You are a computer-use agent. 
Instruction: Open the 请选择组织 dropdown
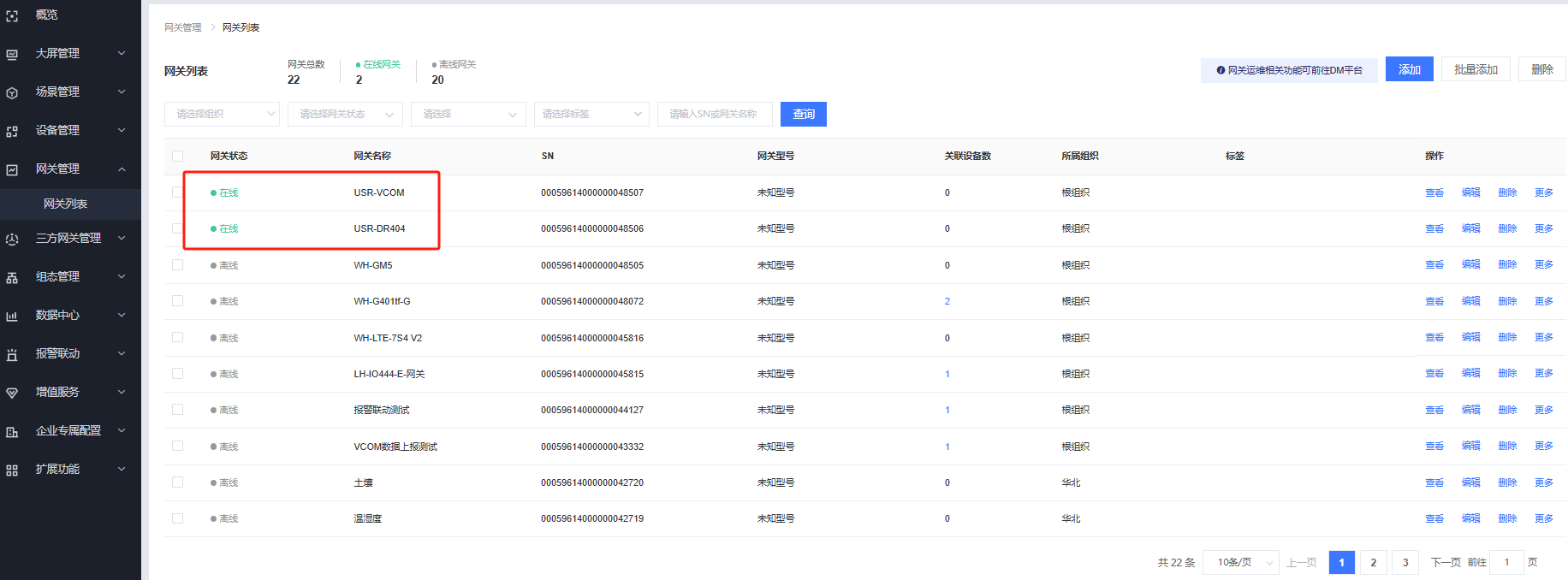222,114
